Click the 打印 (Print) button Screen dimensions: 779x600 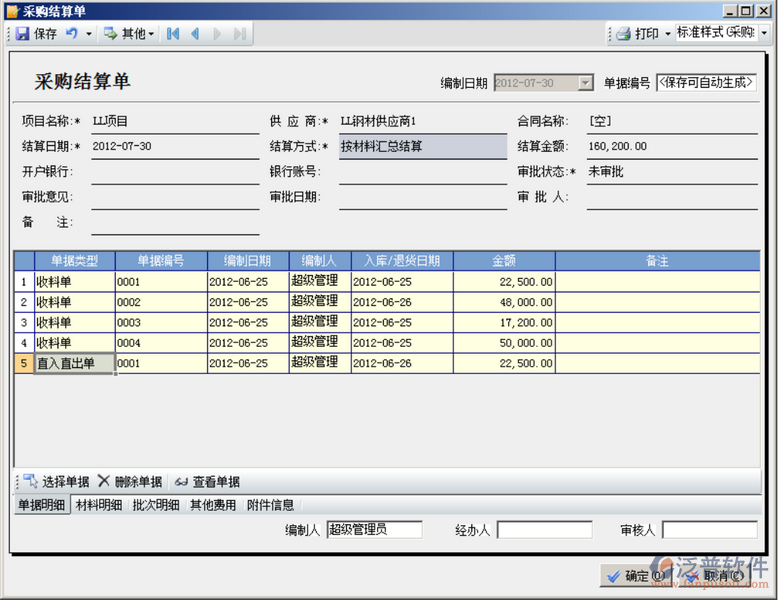[x=638, y=34]
